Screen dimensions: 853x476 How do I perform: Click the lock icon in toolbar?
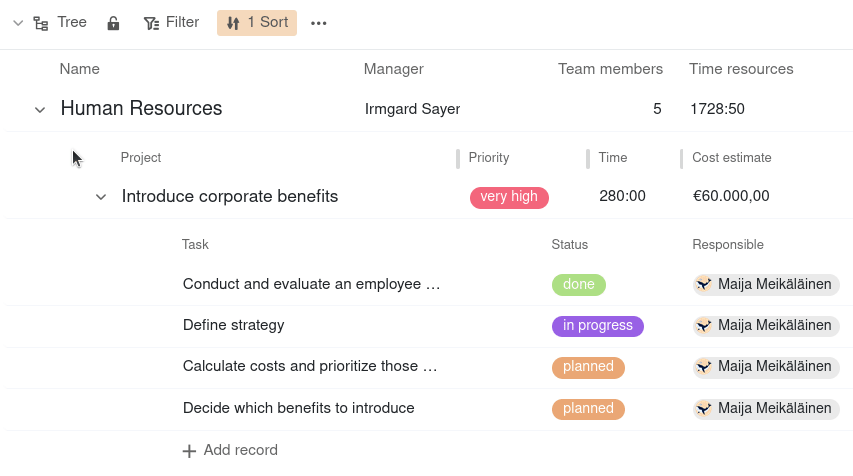(113, 23)
